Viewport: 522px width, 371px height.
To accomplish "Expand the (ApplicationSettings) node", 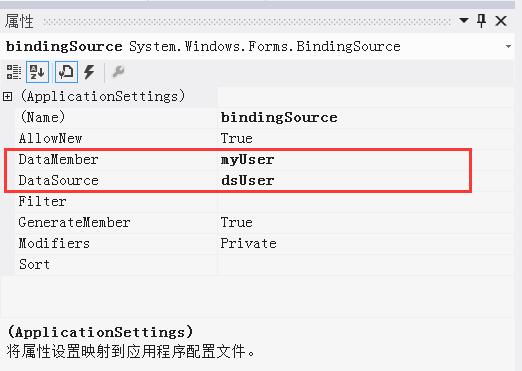I will click(x=7, y=97).
